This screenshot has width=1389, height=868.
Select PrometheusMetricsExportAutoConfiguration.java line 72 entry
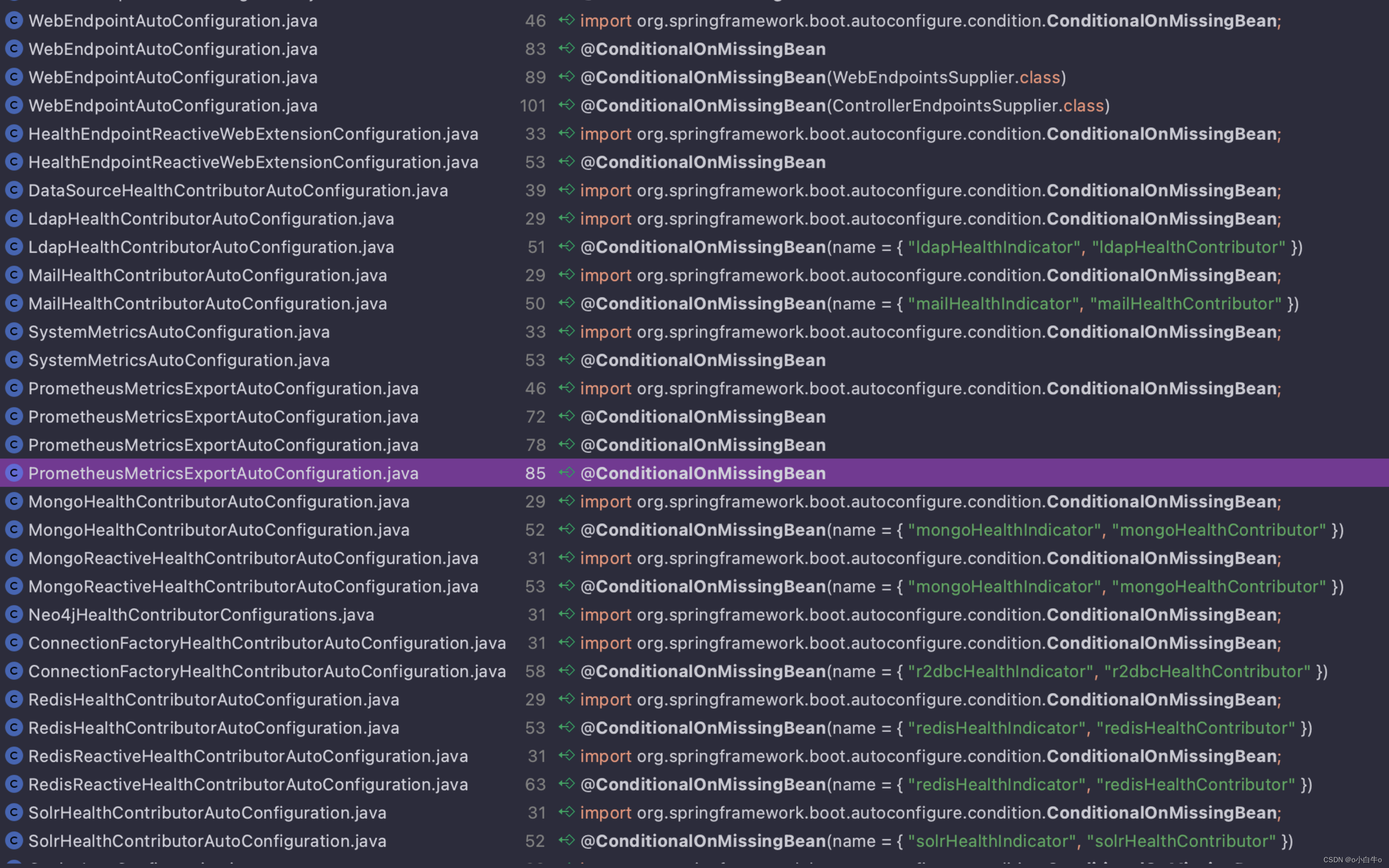pos(223,417)
